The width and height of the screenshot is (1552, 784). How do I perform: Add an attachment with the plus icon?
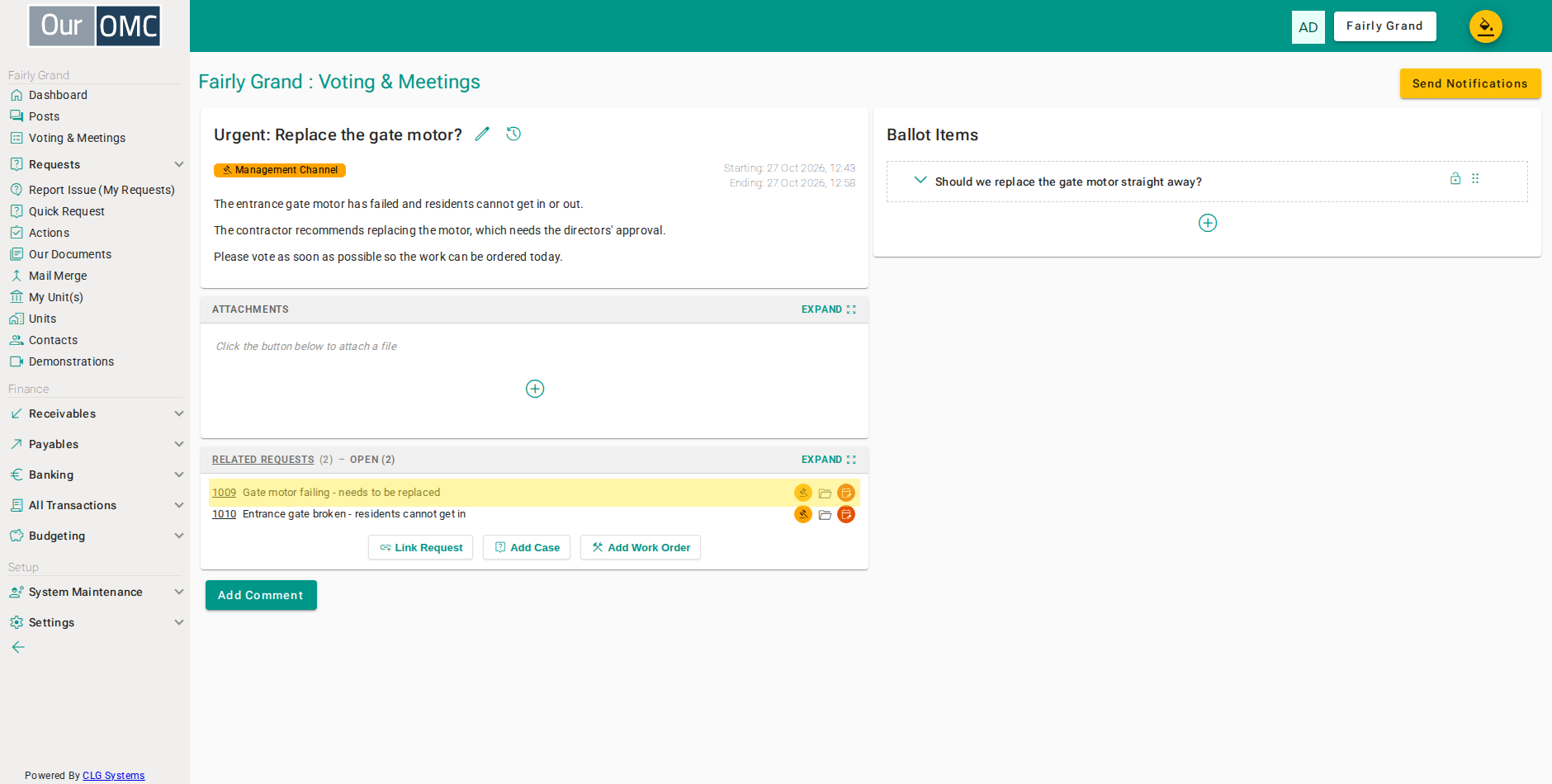click(535, 389)
